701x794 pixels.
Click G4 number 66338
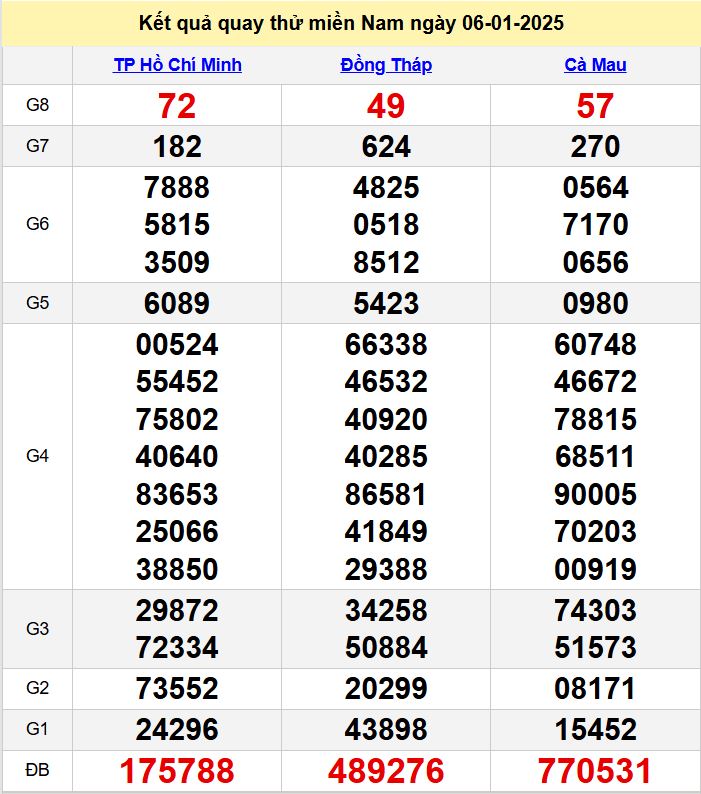[386, 344]
